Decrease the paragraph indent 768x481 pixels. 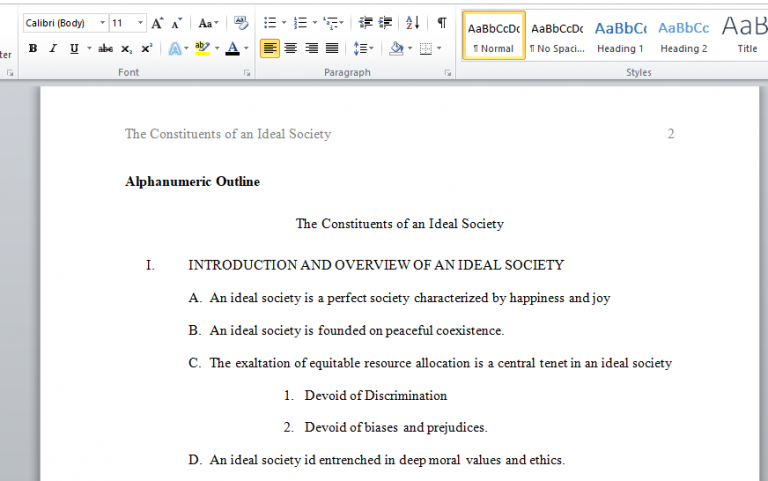(365, 23)
